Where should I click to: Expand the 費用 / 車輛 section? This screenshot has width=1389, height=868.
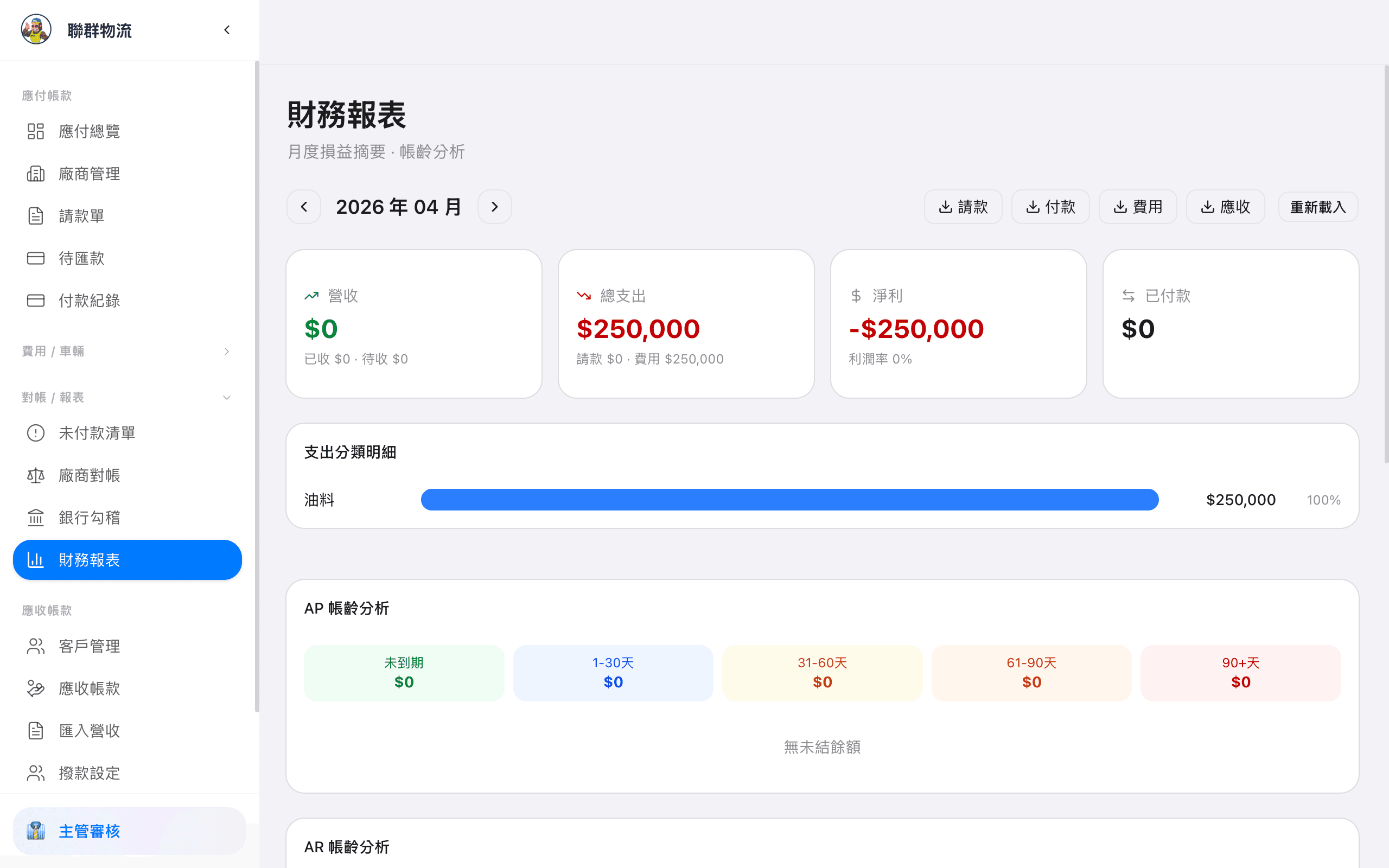[227, 352]
